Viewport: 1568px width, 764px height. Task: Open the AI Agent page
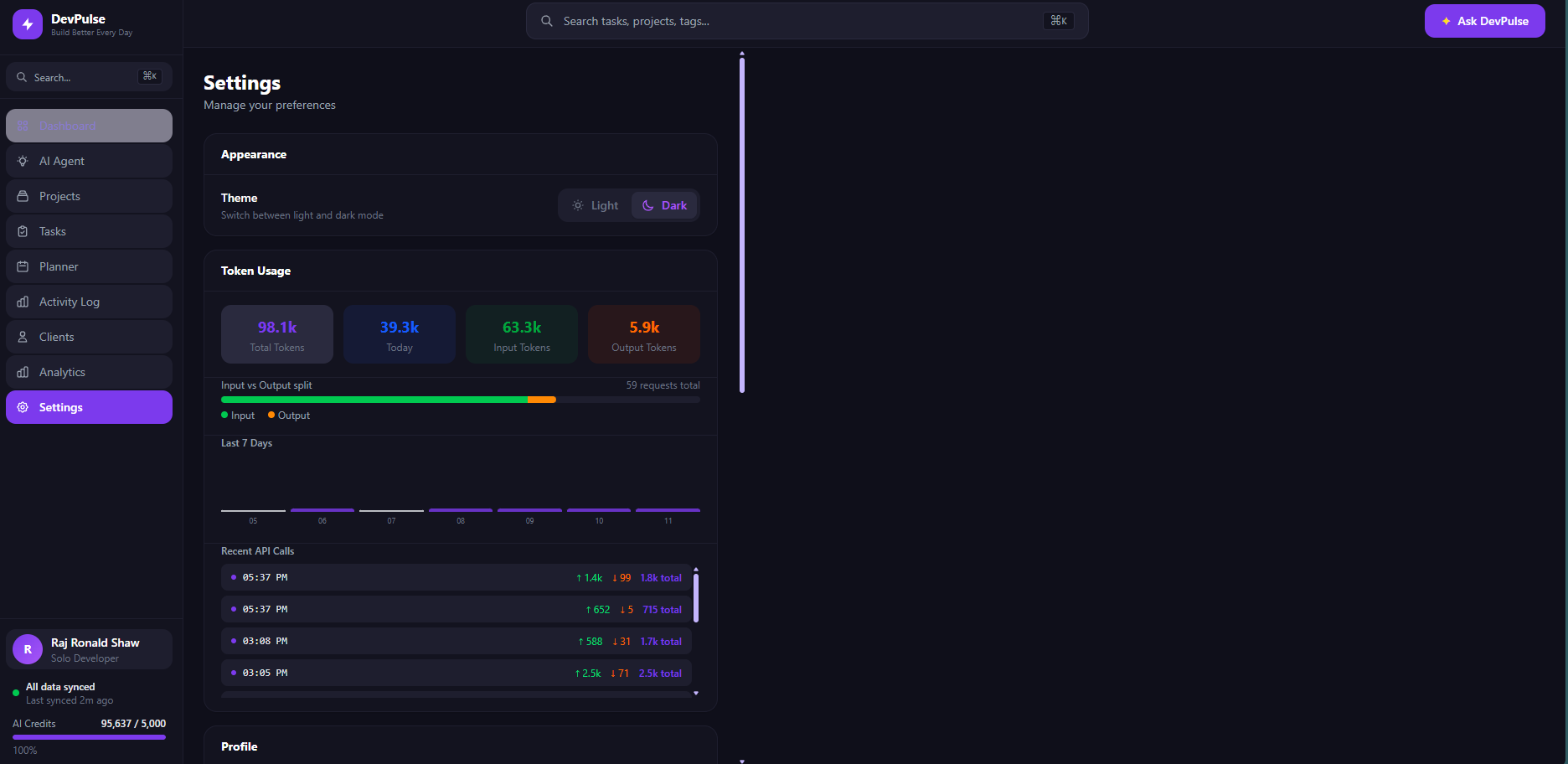[89, 161]
